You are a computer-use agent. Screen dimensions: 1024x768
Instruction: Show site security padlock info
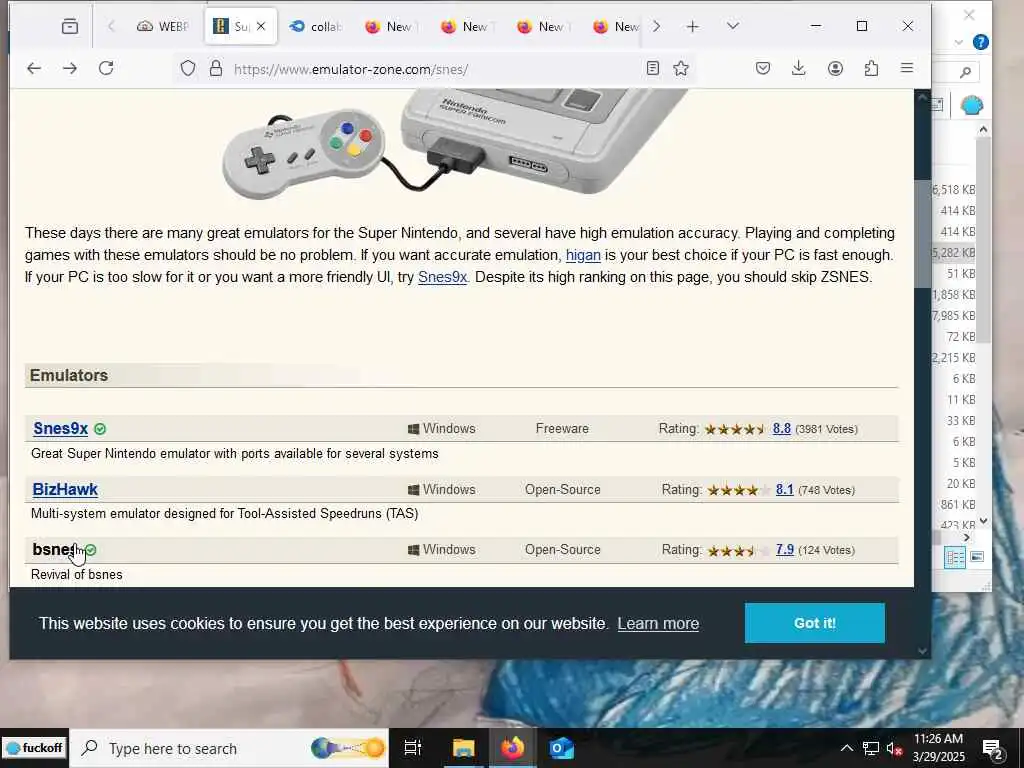coord(216,69)
